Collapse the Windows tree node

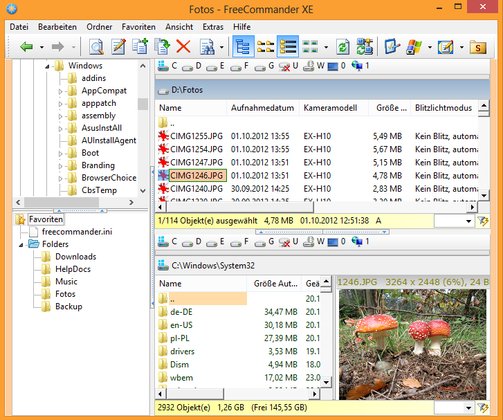tap(47, 67)
